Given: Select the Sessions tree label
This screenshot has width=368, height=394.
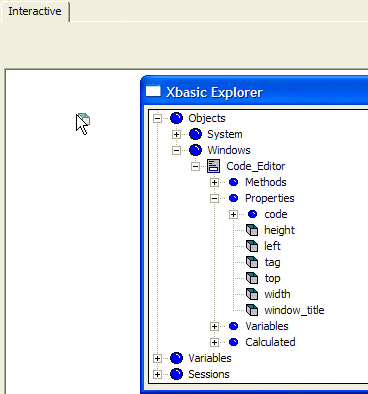Looking at the screenshot, I should [x=209, y=374].
